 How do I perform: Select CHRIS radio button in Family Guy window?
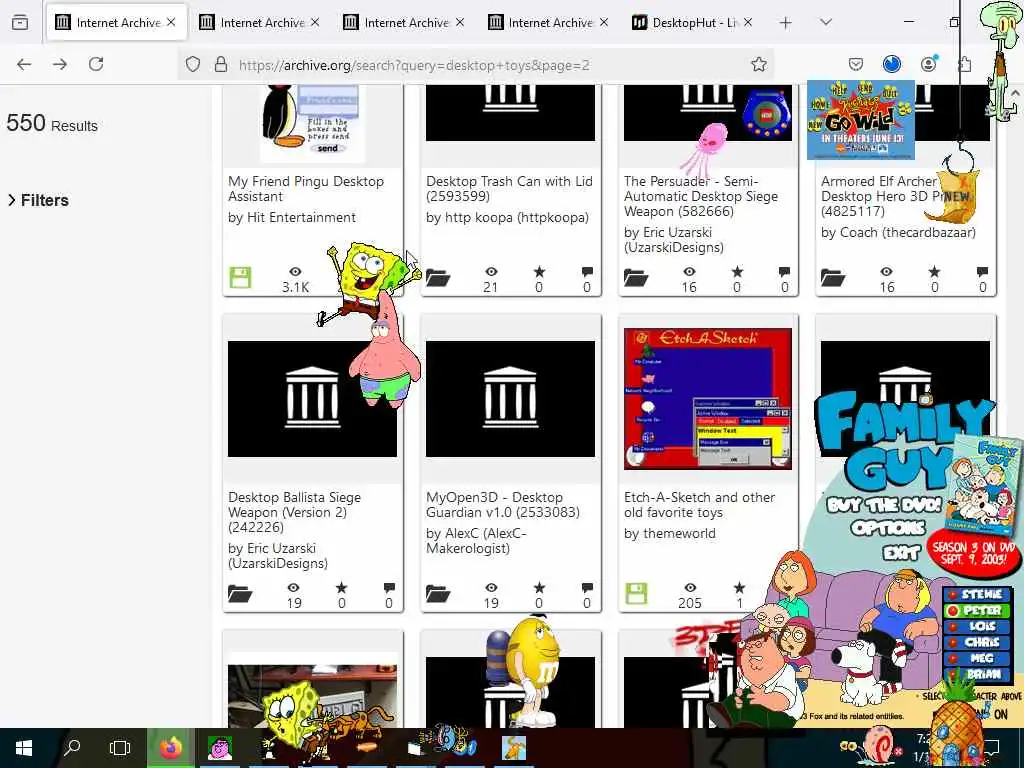coord(953,643)
